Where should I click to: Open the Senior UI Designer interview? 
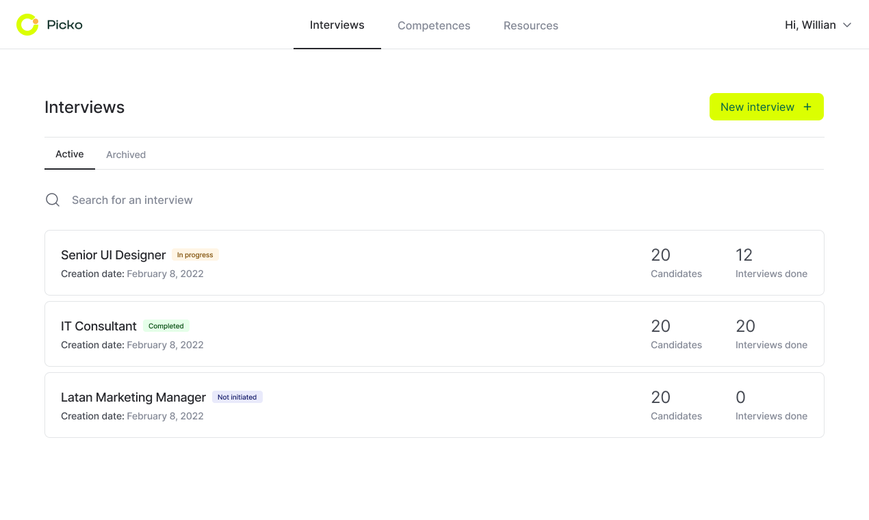tap(434, 263)
